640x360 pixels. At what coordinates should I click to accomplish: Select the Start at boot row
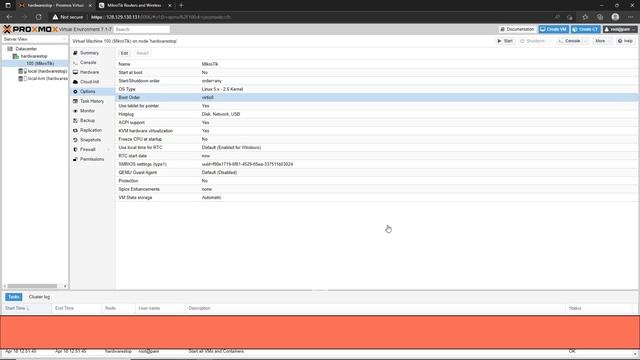coord(377,73)
